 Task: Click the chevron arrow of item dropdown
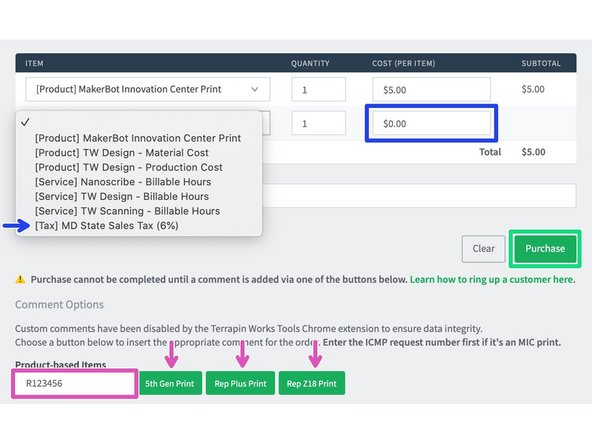(255, 89)
